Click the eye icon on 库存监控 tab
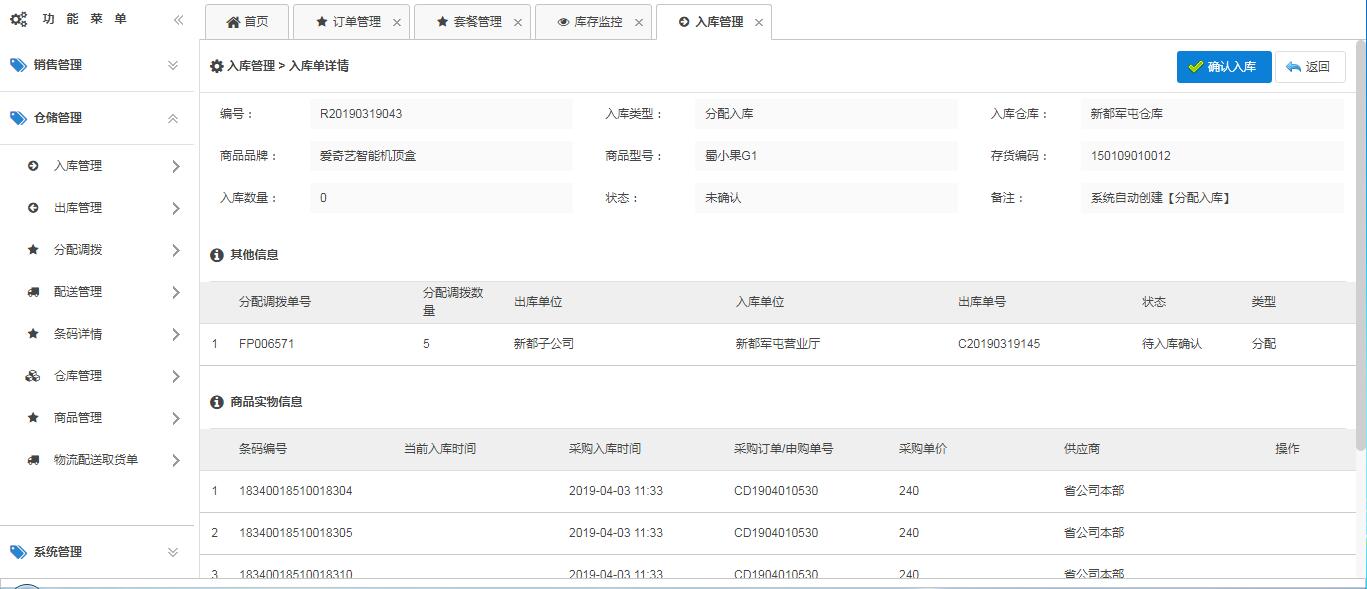The height and width of the screenshot is (589, 1367). tap(563, 22)
